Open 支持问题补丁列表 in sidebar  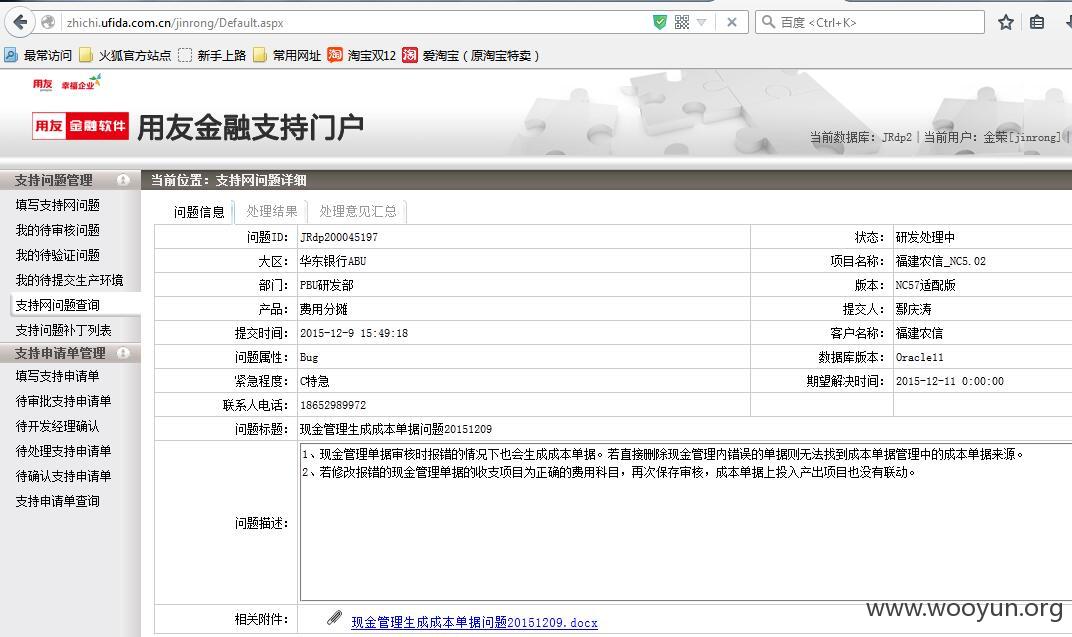[x=63, y=330]
